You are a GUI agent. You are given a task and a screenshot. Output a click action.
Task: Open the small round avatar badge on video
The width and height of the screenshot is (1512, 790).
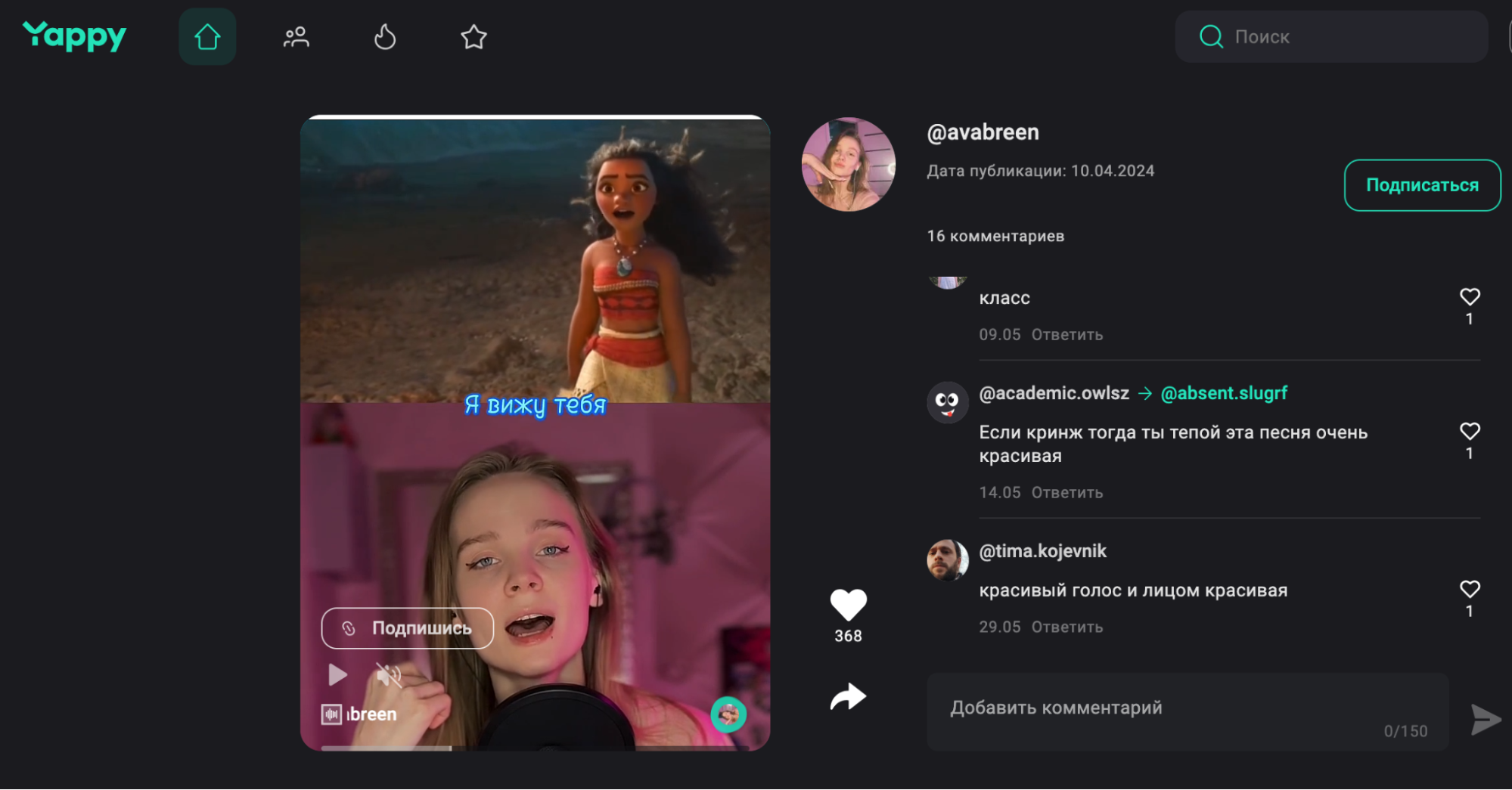pyautogui.click(x=728, y=714)
